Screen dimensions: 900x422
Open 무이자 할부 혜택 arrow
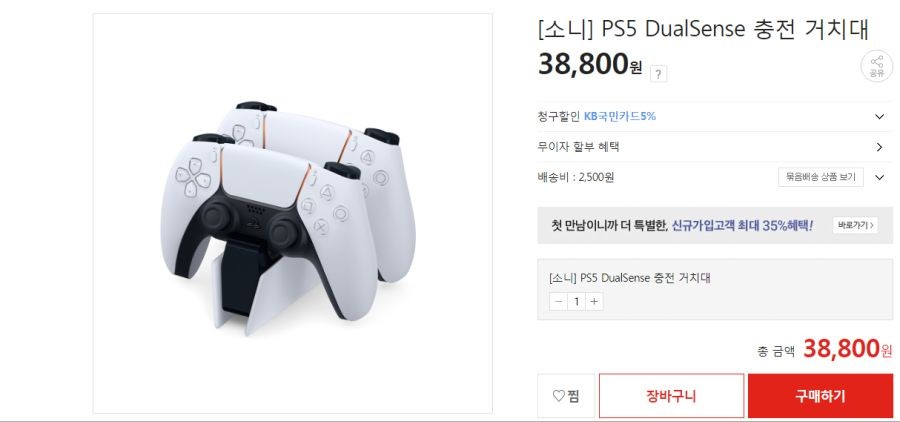point(879,147)
